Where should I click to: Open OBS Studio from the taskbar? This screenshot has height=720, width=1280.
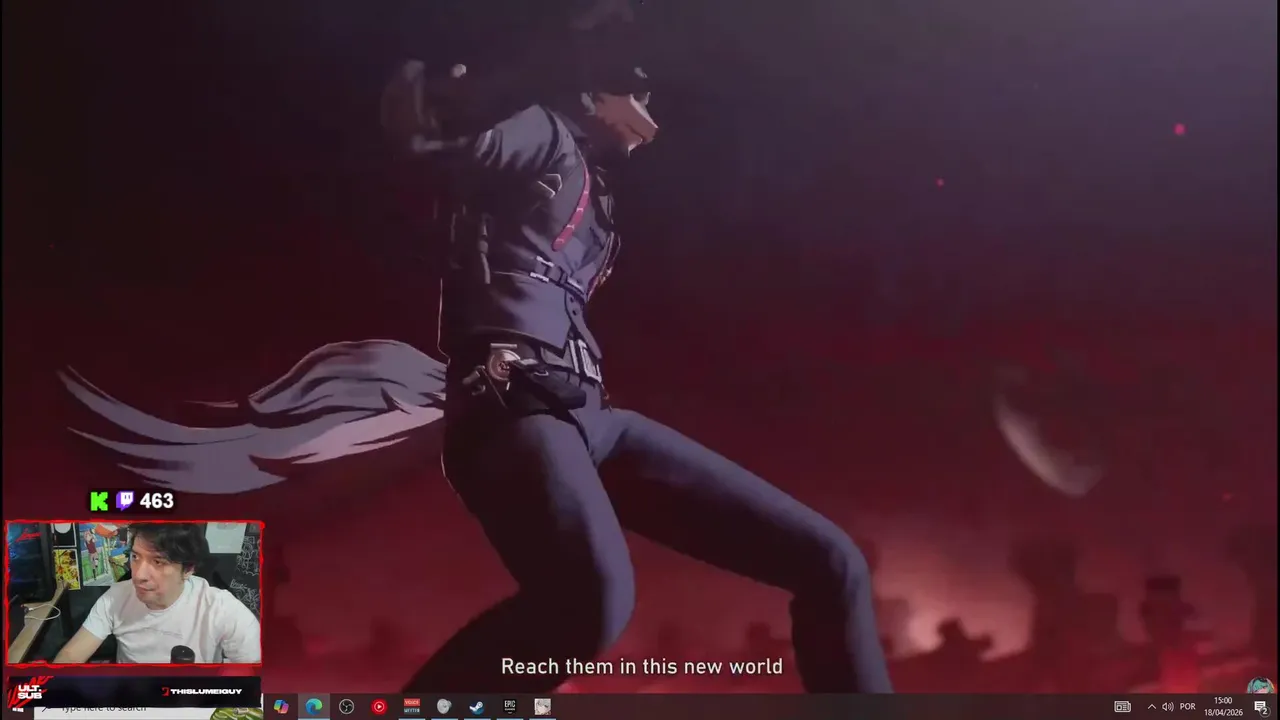point(346,706)
